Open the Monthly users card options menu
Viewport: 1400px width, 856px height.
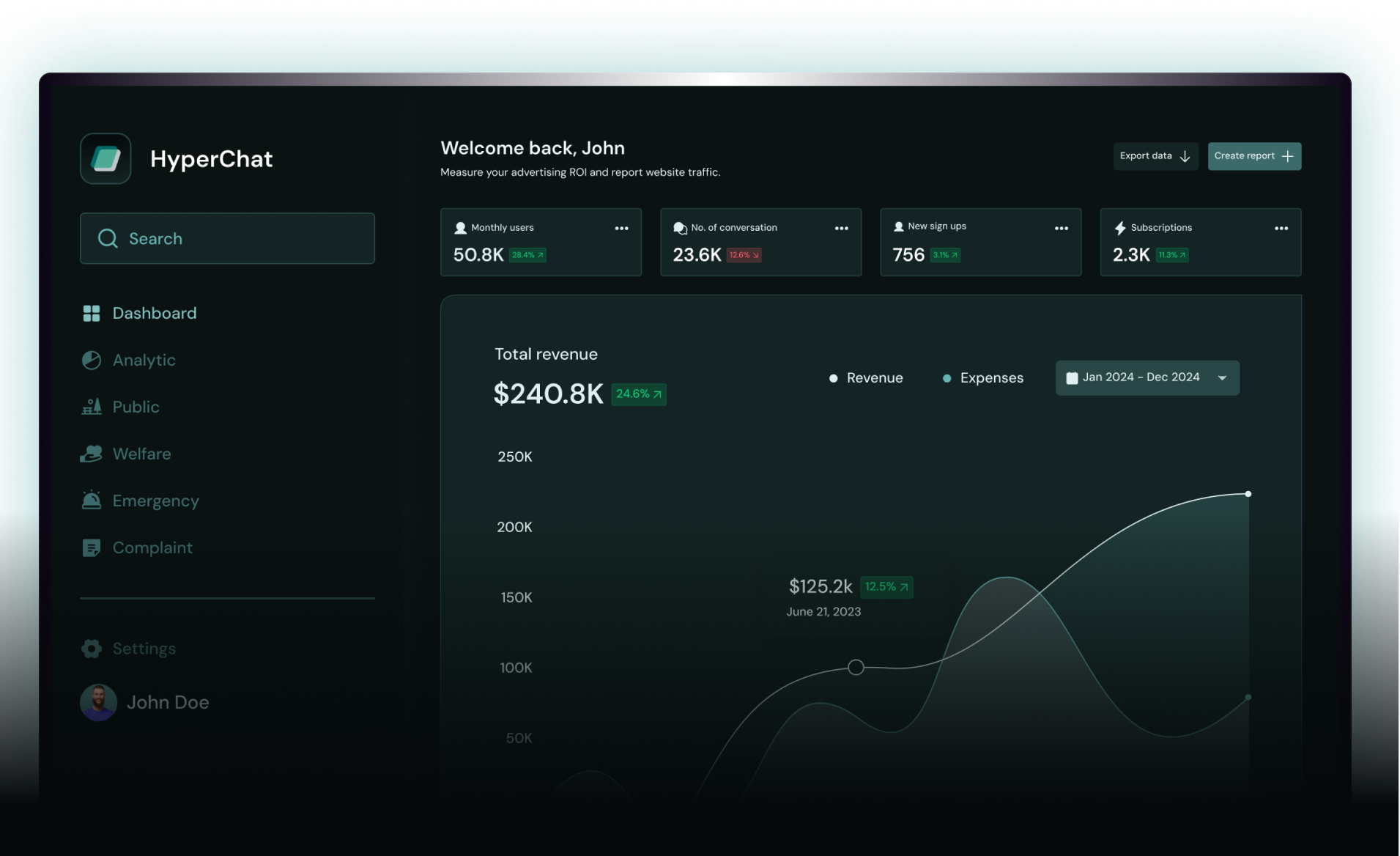[621, 229]
